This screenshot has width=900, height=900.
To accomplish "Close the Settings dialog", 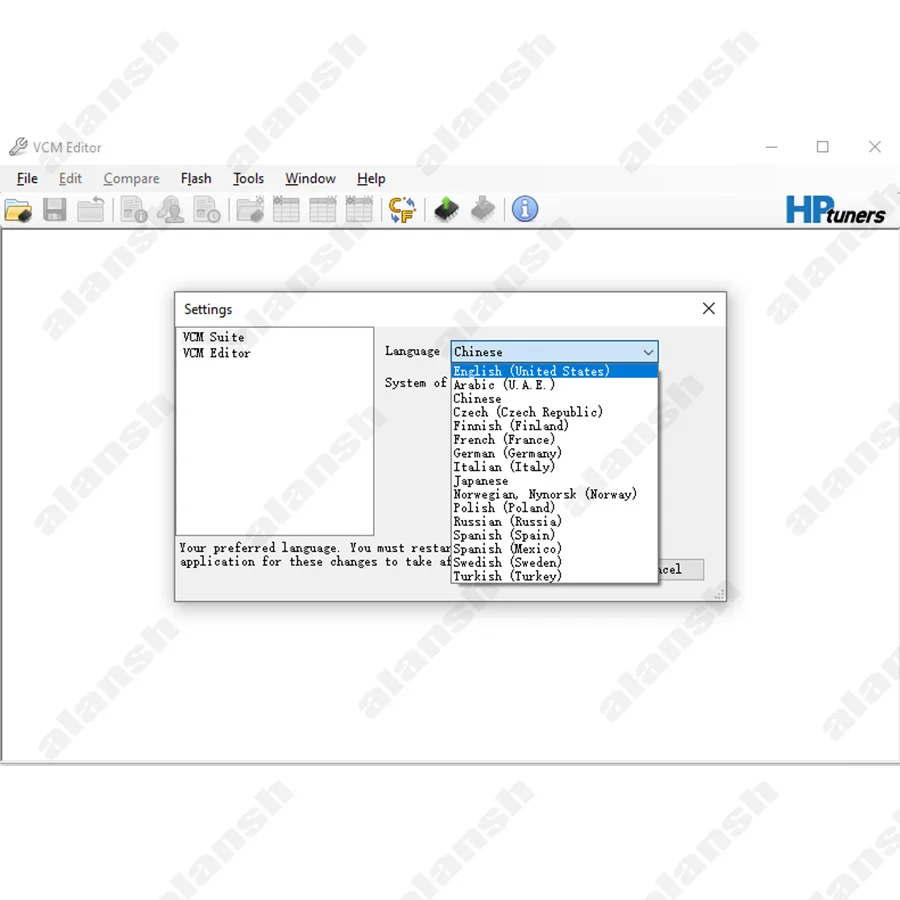I will (x=709, y=309).
